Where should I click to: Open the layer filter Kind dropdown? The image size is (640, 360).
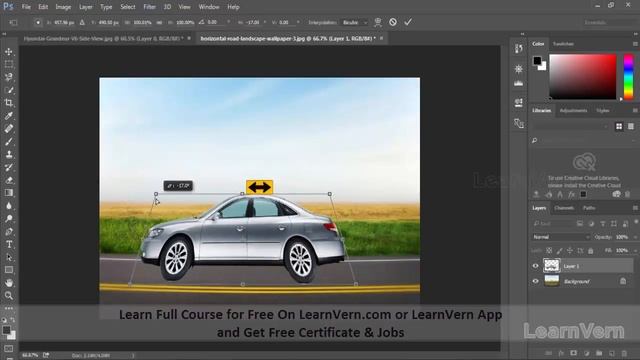pos(553,224)
